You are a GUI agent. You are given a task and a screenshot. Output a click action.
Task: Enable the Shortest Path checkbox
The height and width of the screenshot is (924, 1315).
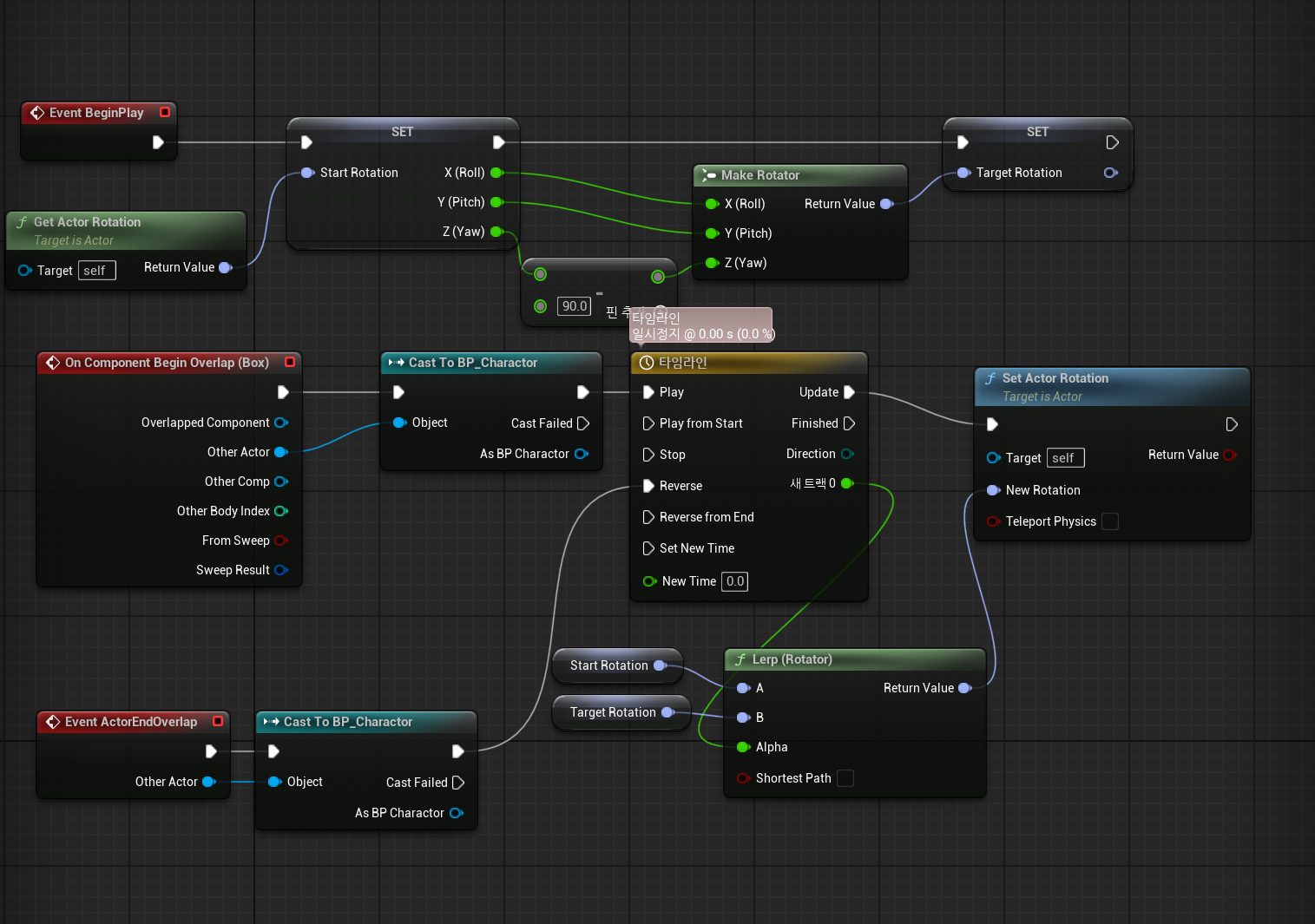pyautogui.click(x=845, y=778)
